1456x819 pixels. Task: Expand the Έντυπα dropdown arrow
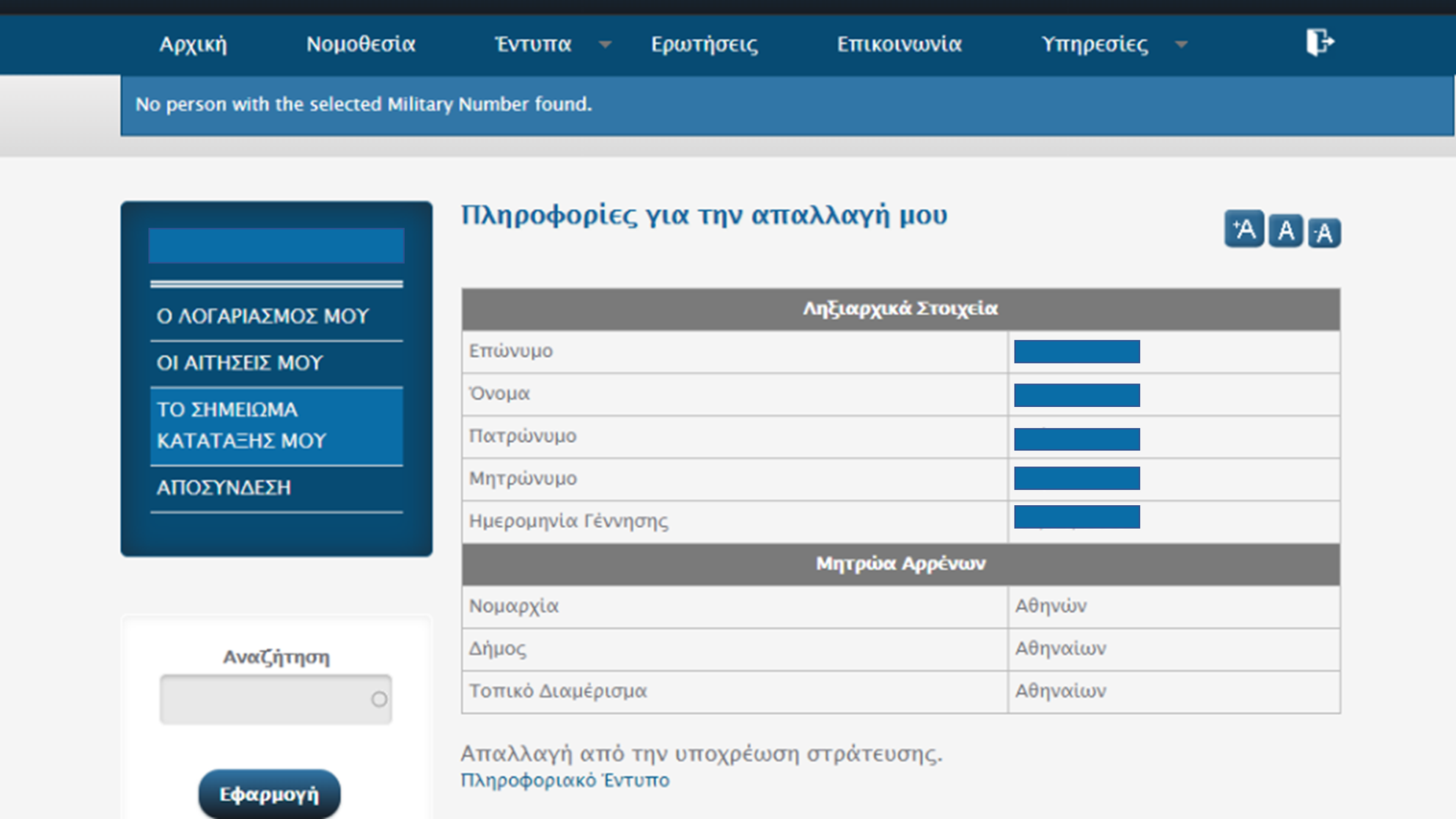(605, 45)
